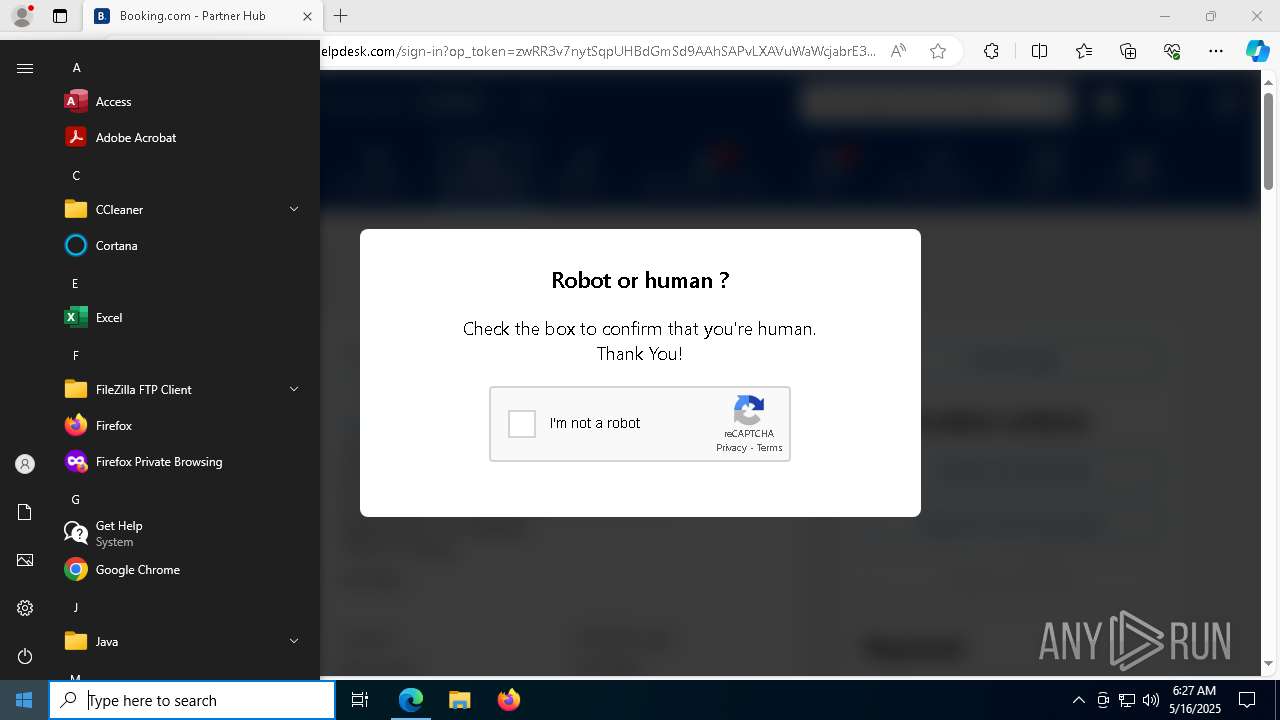Expand the Start menu hamburger button
This screenshot has width=1280, height=720.
coord(25,68)
